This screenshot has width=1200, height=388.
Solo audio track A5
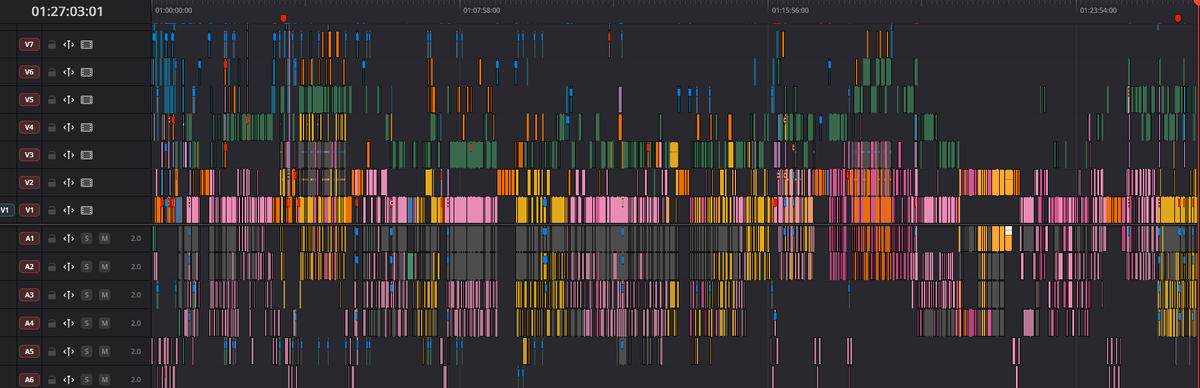click(x=87, y=352)
